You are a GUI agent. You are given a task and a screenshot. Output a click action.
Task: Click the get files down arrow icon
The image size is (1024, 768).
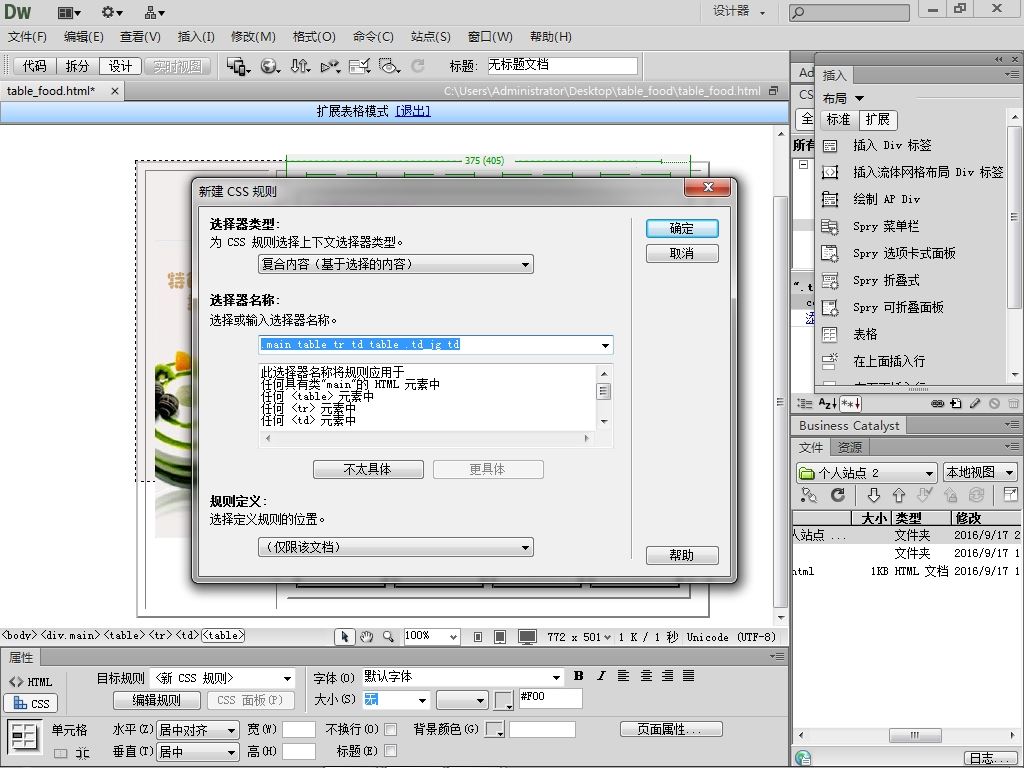(x=874, y=495)
